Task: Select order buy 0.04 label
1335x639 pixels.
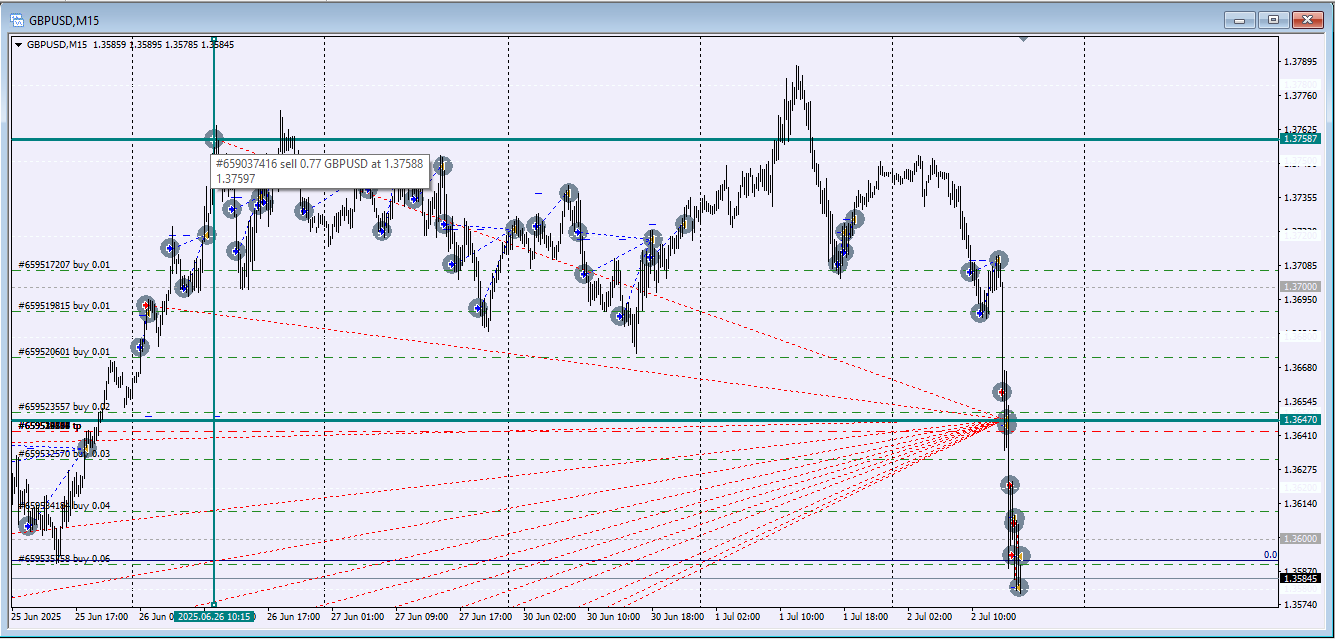Action: coord(64,506)
